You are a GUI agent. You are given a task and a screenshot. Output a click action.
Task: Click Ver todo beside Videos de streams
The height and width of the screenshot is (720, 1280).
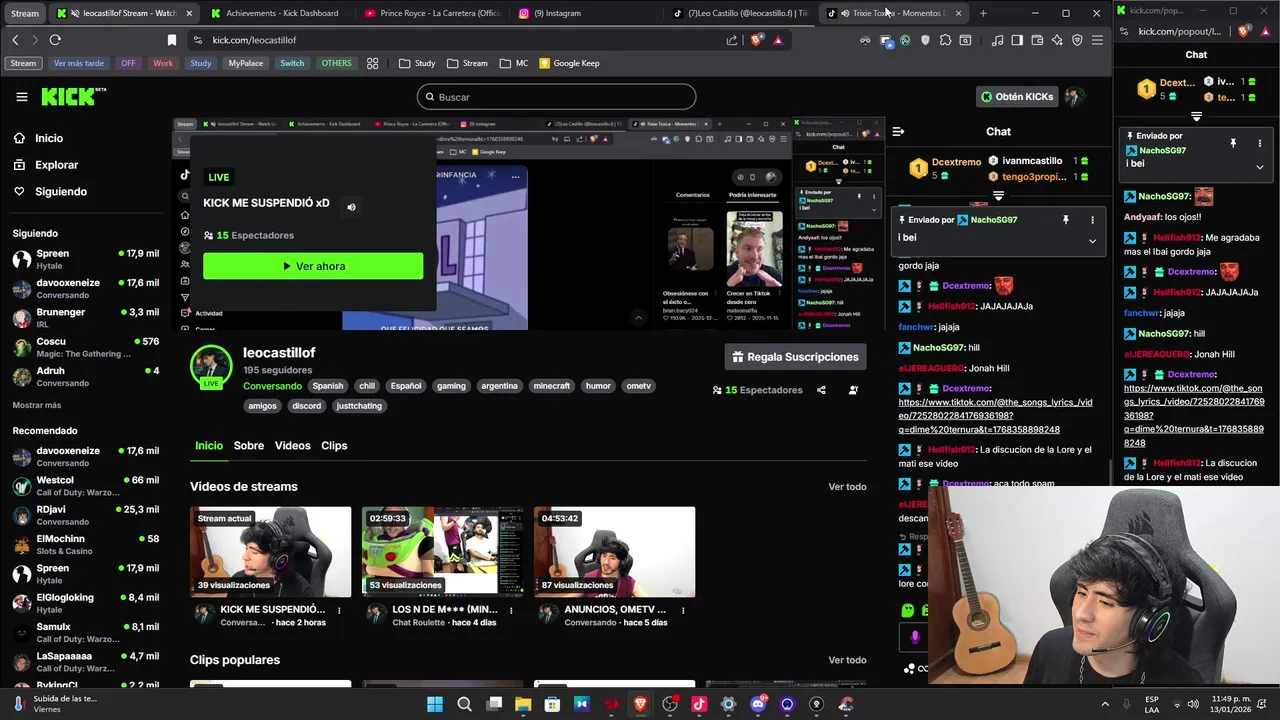[847, 487]
